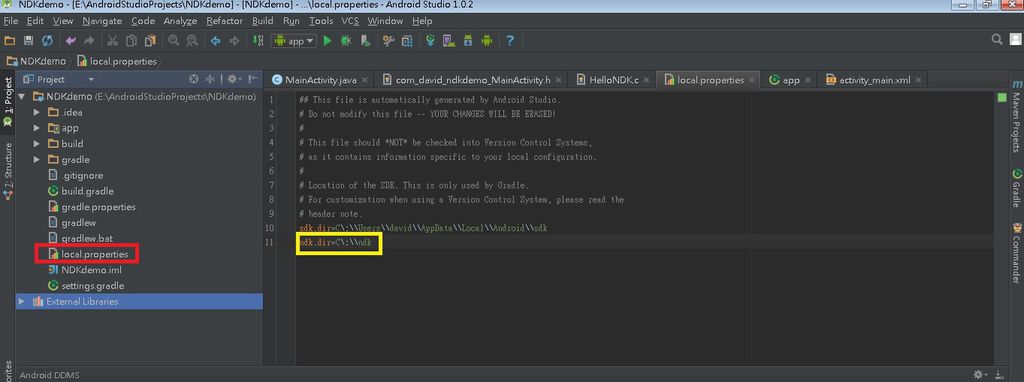
Task: Open the SDK Manager icon
Action: (468, 40)
